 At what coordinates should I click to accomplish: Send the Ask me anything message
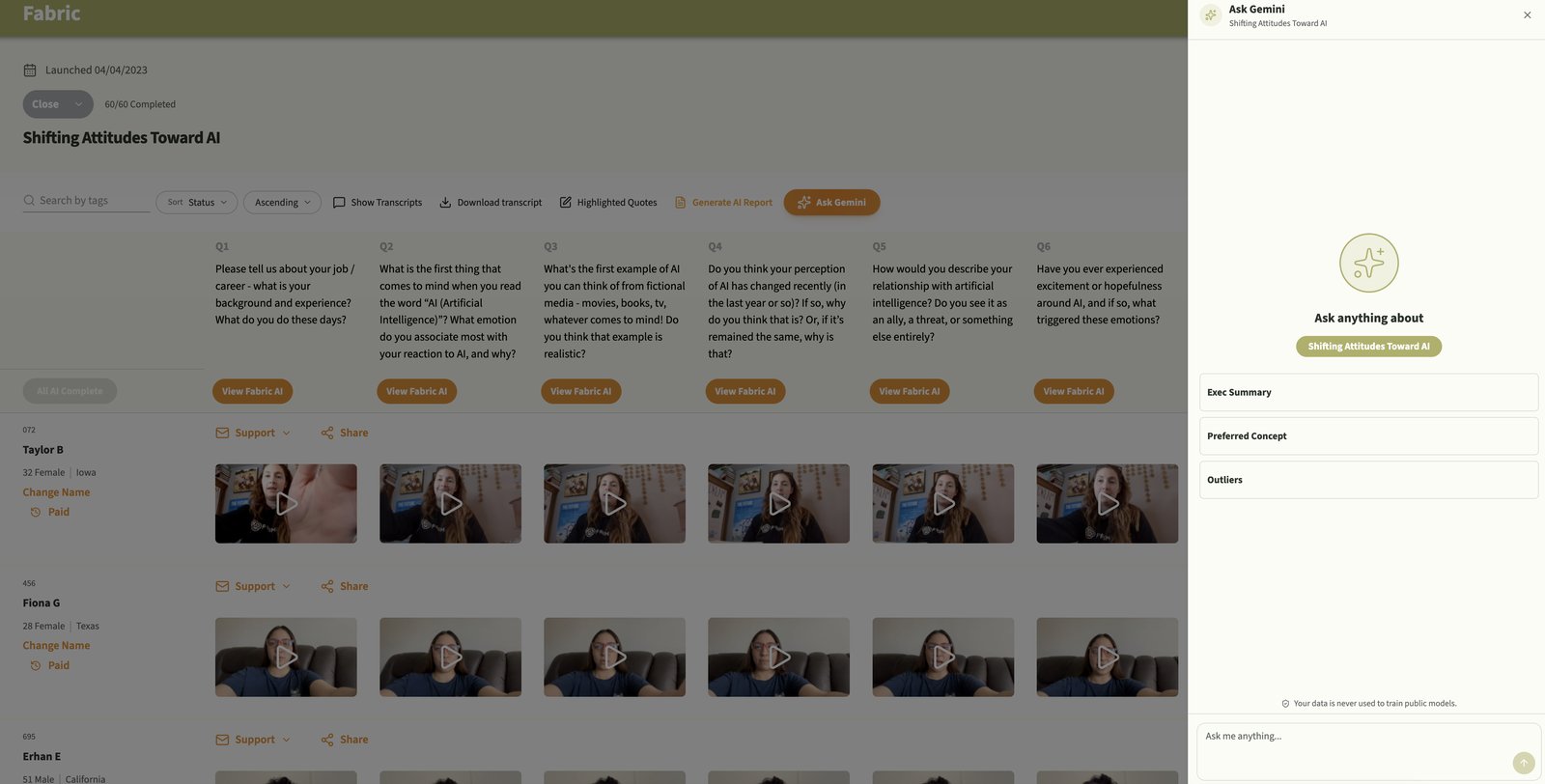[x=1524, y=763]
